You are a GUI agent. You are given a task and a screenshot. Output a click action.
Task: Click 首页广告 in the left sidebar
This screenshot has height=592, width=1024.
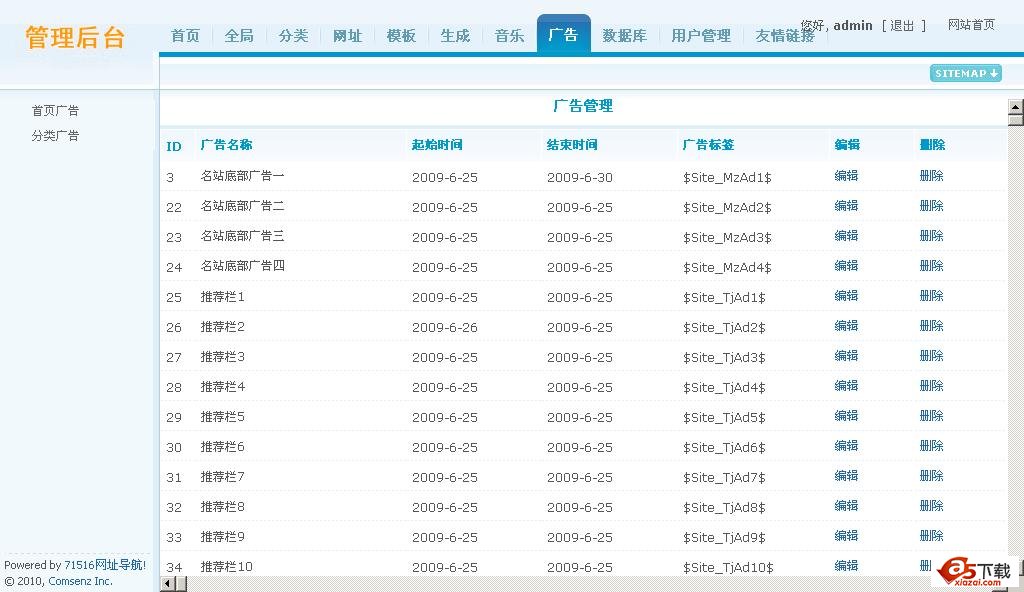tap(55, 111)
